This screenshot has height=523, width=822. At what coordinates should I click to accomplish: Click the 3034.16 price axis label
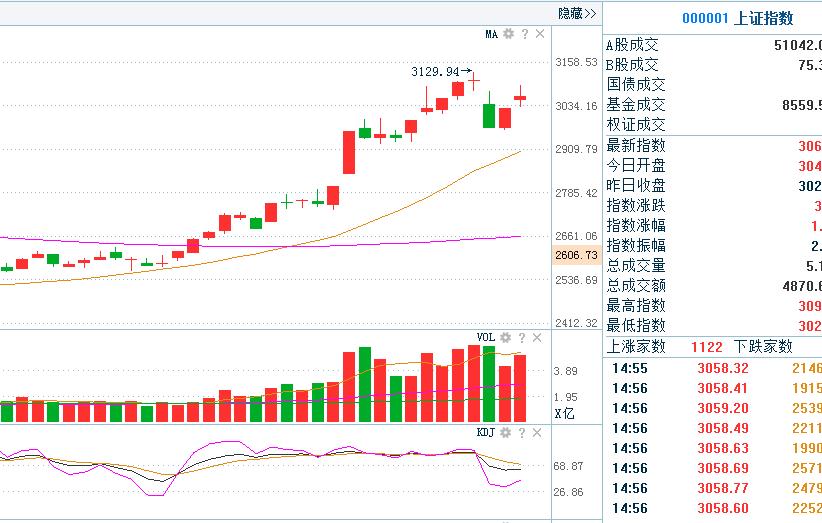pos(577,106)
